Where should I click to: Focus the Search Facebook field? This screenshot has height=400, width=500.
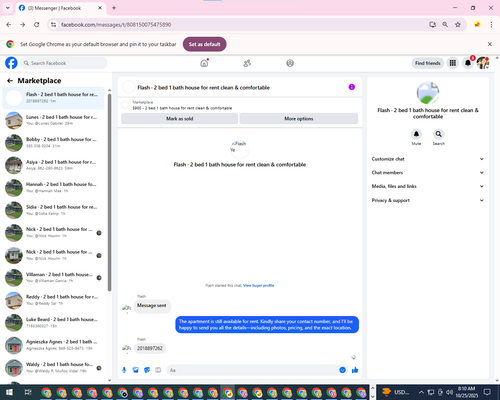[64, 63]
